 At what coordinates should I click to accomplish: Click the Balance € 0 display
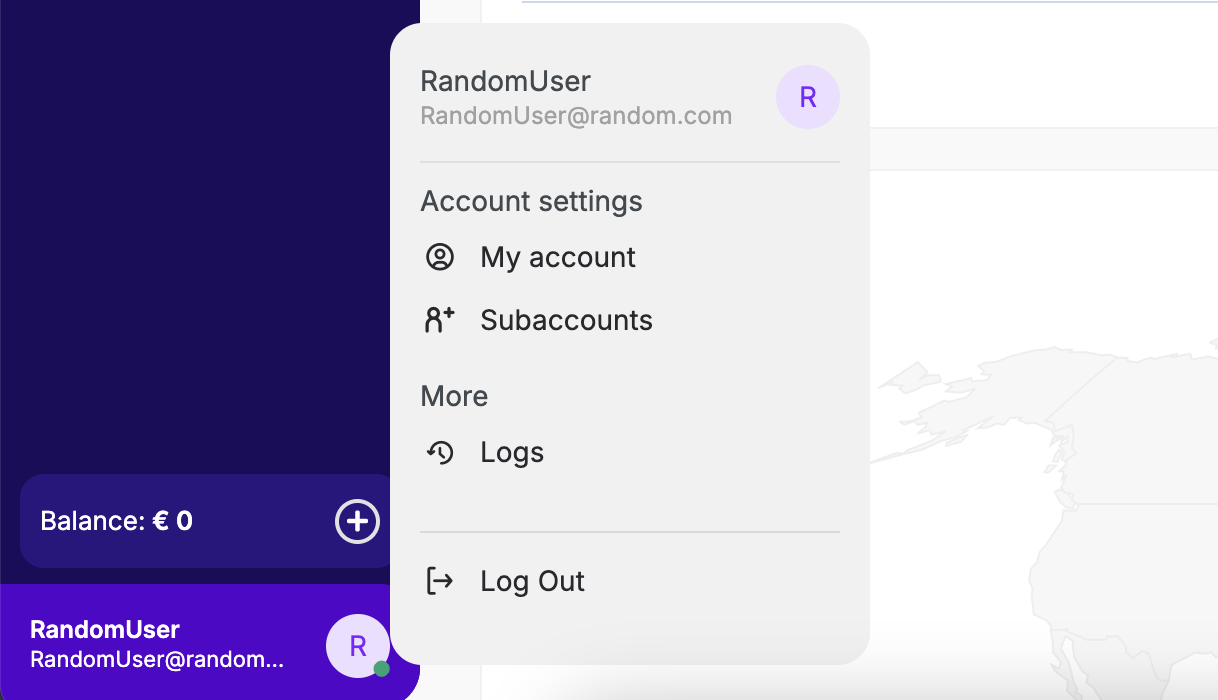coord(116,521)
